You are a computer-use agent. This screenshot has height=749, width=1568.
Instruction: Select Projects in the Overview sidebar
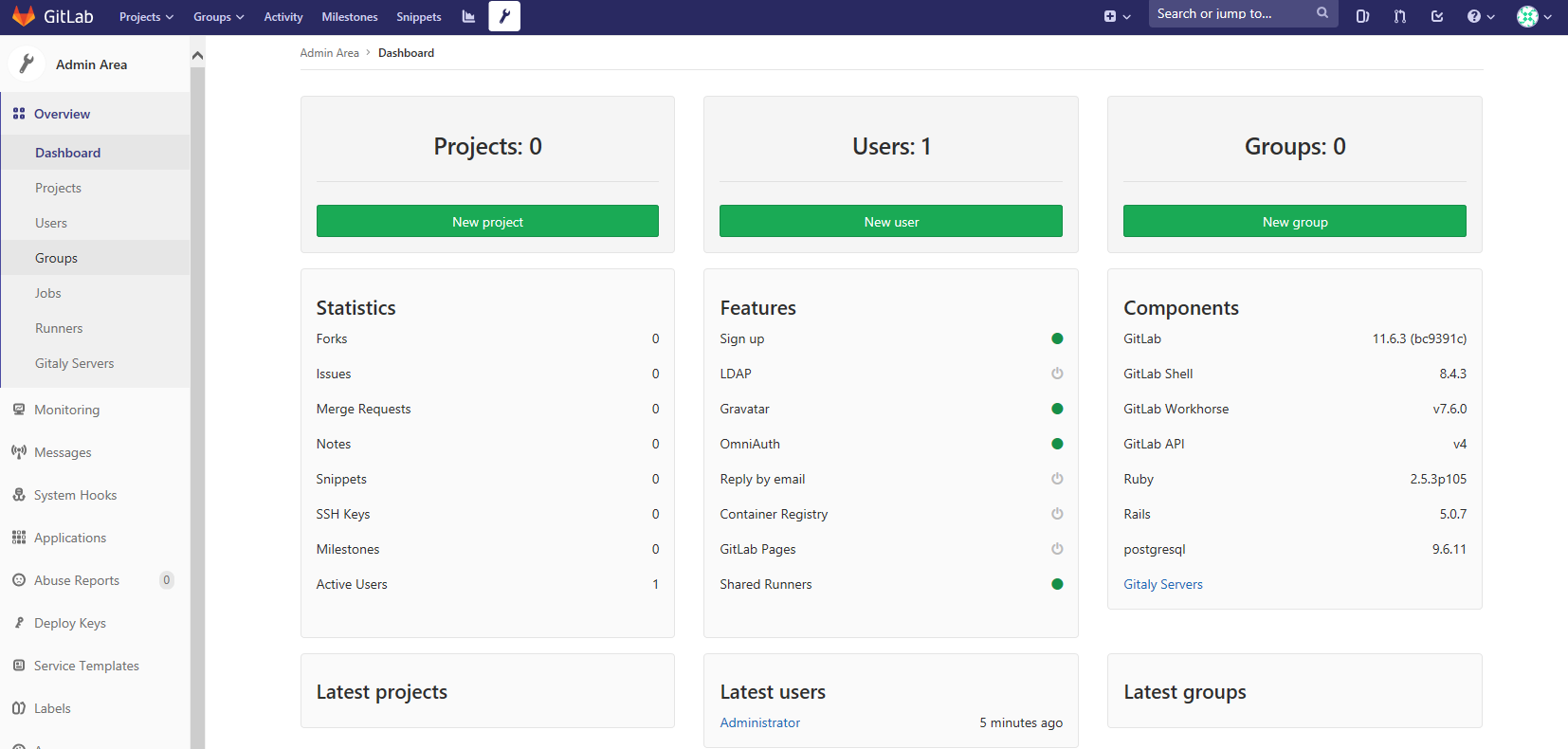[x=96, y=188]
